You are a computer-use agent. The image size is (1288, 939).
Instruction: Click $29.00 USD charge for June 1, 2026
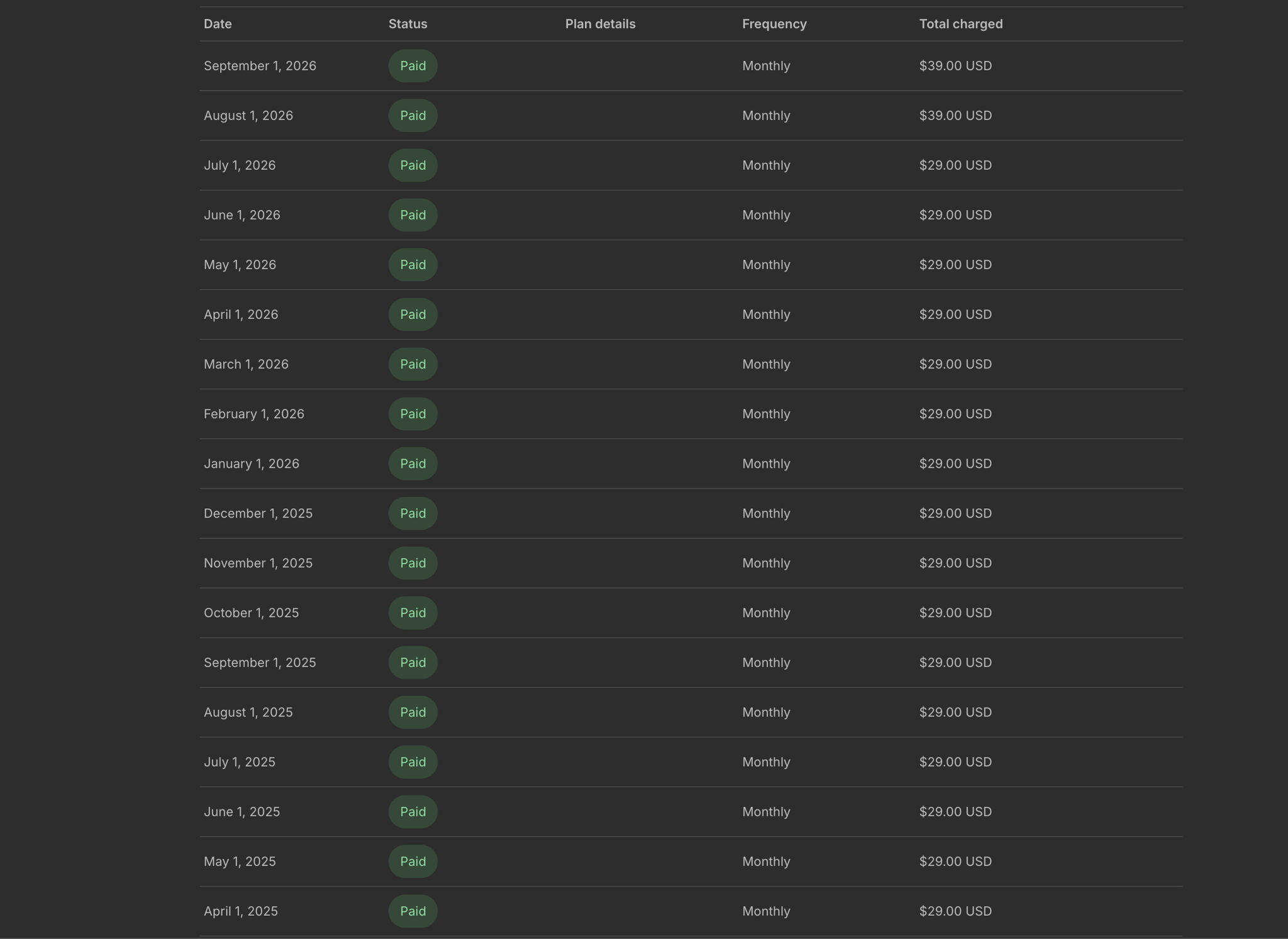[955, 215]
